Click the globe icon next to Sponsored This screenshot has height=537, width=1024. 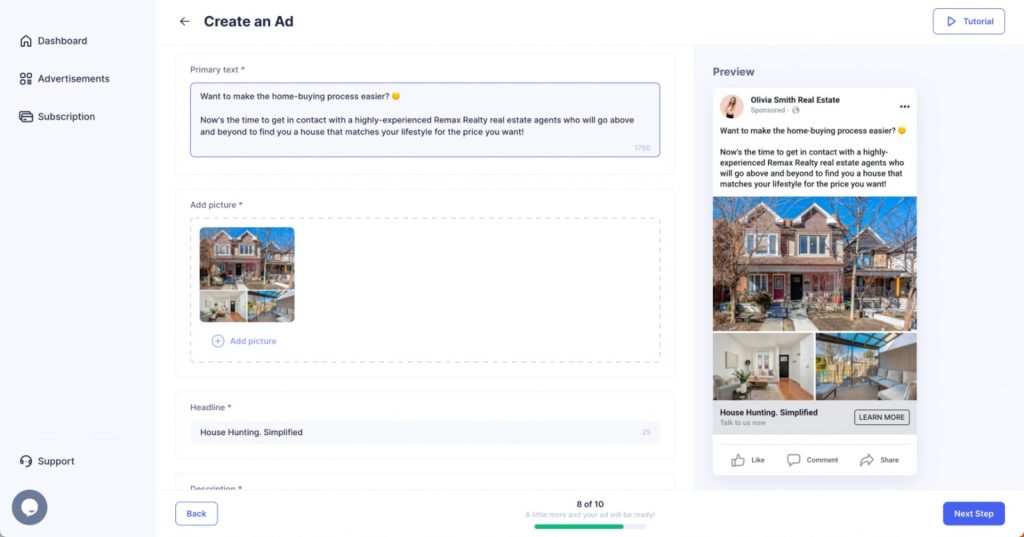(x=795, y=110)
